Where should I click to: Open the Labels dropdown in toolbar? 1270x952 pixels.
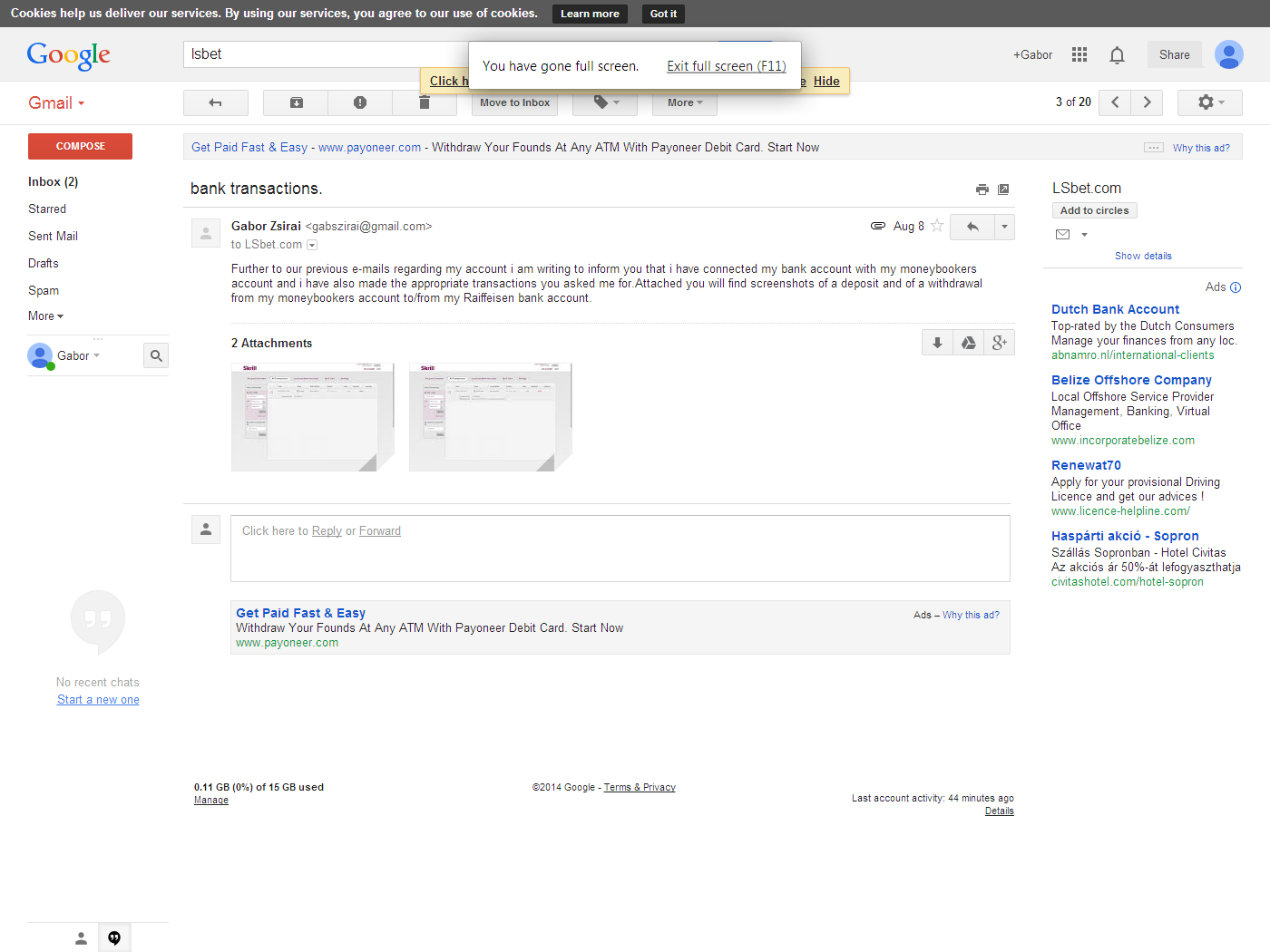click(x=605, y=102)
